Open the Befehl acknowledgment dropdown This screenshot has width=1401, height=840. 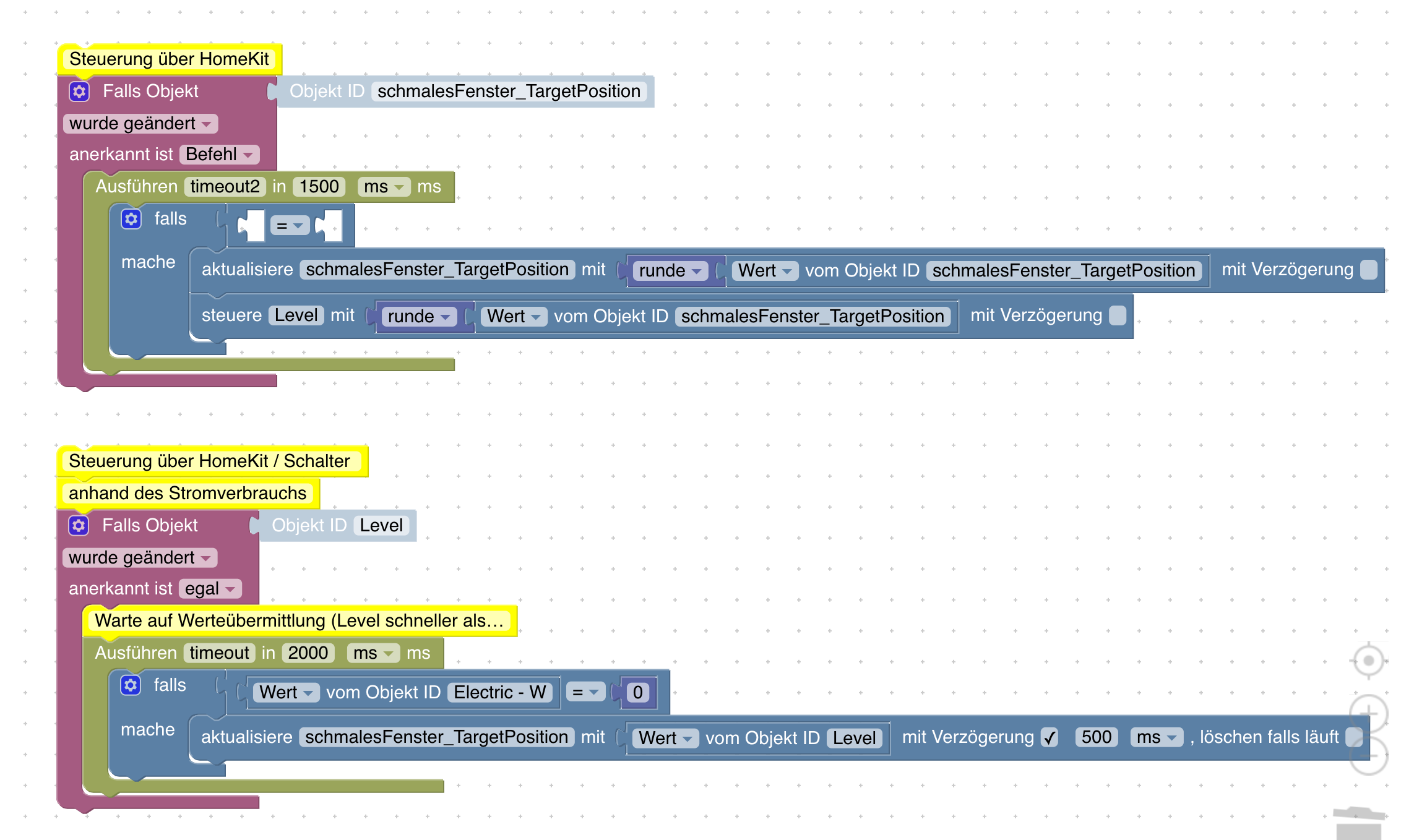coord(219,155)
